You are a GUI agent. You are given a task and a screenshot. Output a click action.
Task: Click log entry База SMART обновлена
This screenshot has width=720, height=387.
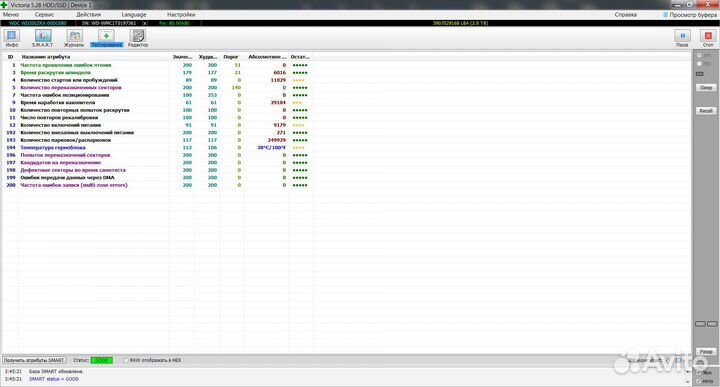click(56, 371)
